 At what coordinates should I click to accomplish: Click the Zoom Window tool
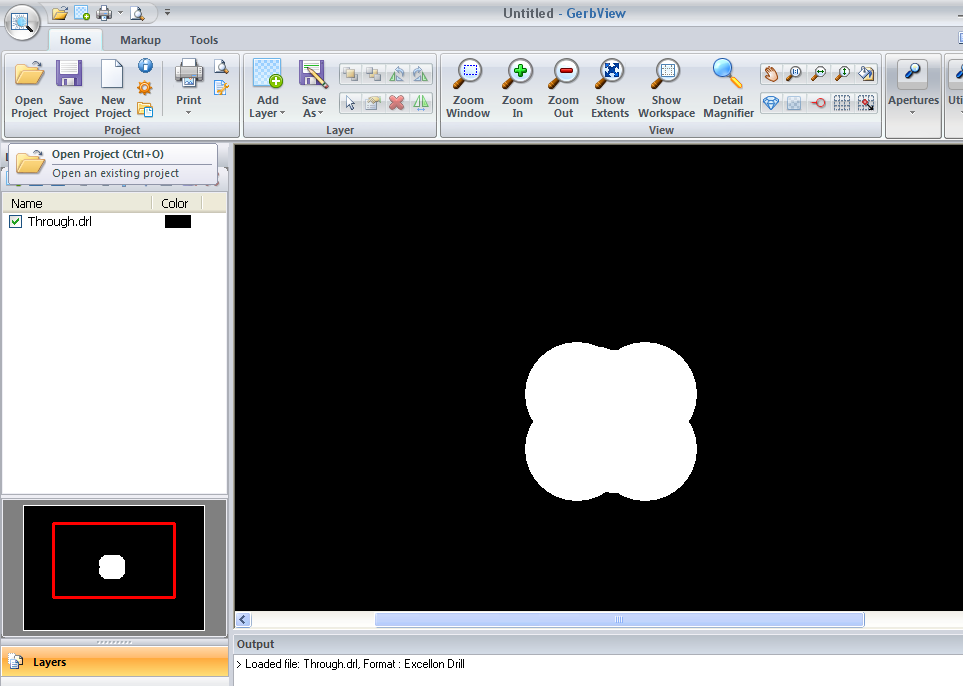pos(468,89)
